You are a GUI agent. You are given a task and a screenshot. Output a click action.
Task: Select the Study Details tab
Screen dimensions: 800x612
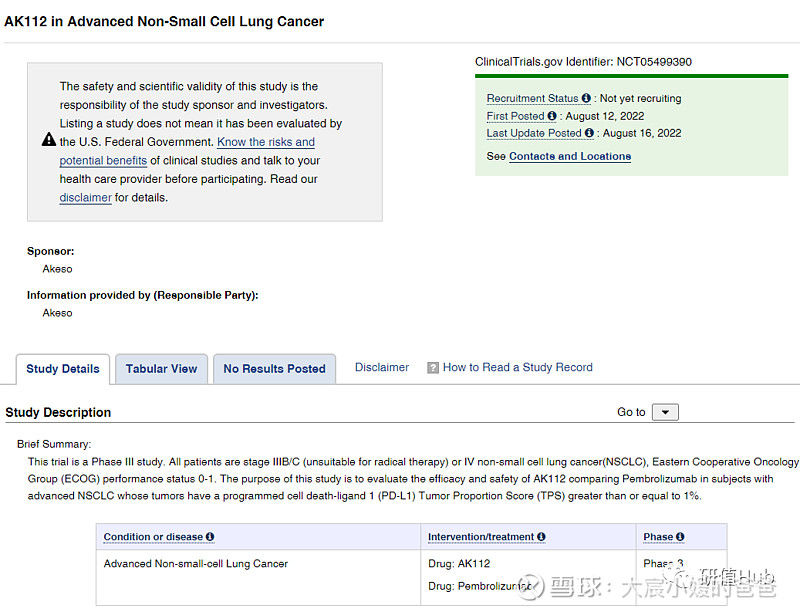[x=63, y=369]
